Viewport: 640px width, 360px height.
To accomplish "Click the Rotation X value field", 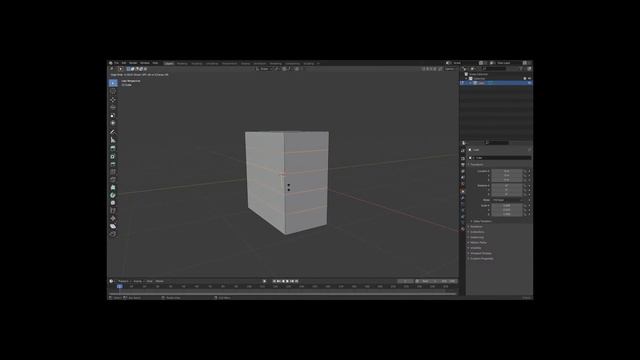I will [507, 186].
